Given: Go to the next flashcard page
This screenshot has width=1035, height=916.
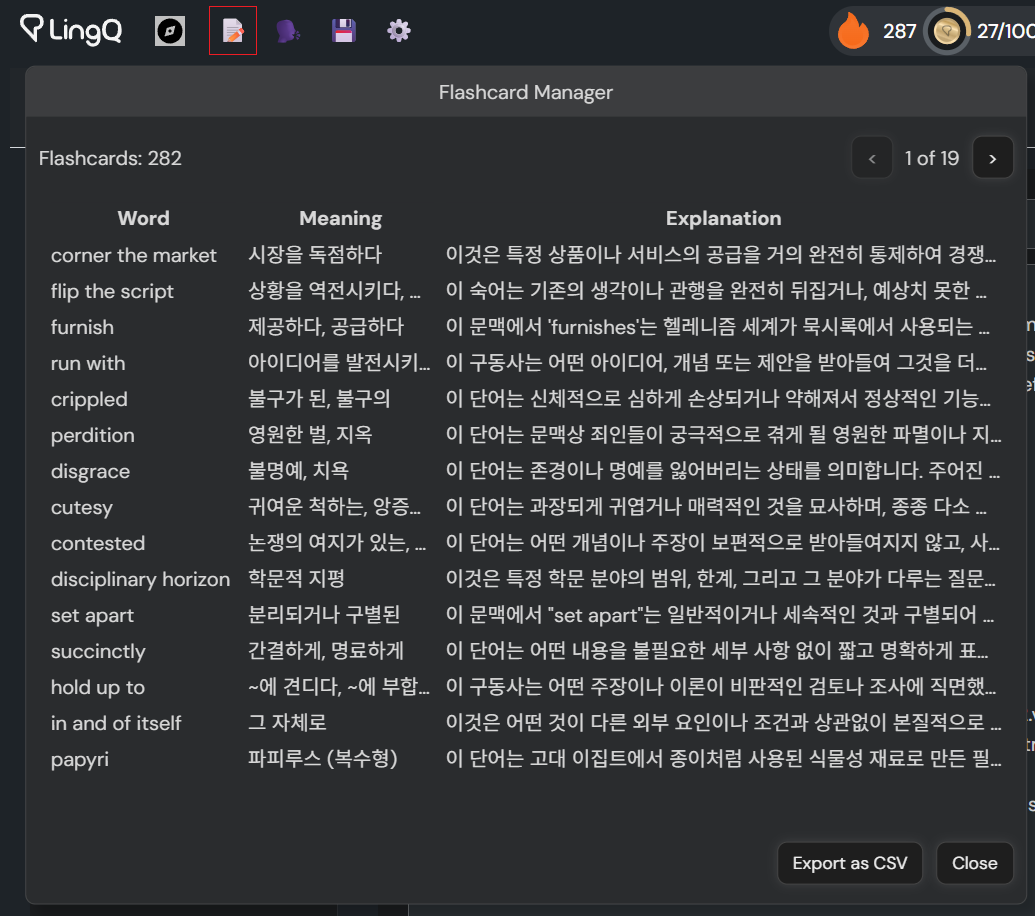Looking at the screenshot, I should [992, 158].
